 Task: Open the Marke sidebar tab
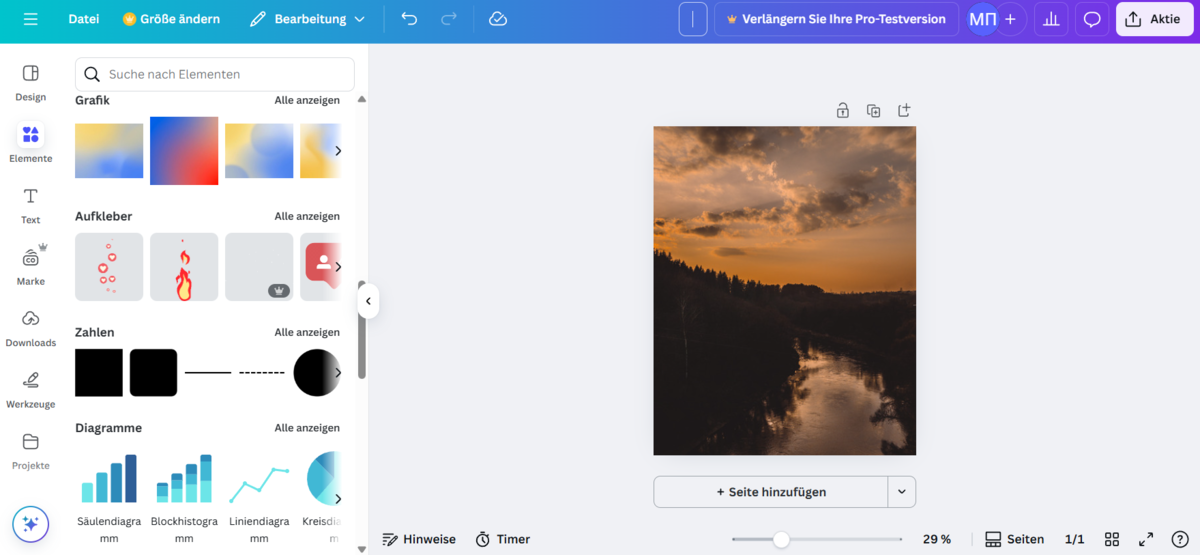[x=31, y=267]
